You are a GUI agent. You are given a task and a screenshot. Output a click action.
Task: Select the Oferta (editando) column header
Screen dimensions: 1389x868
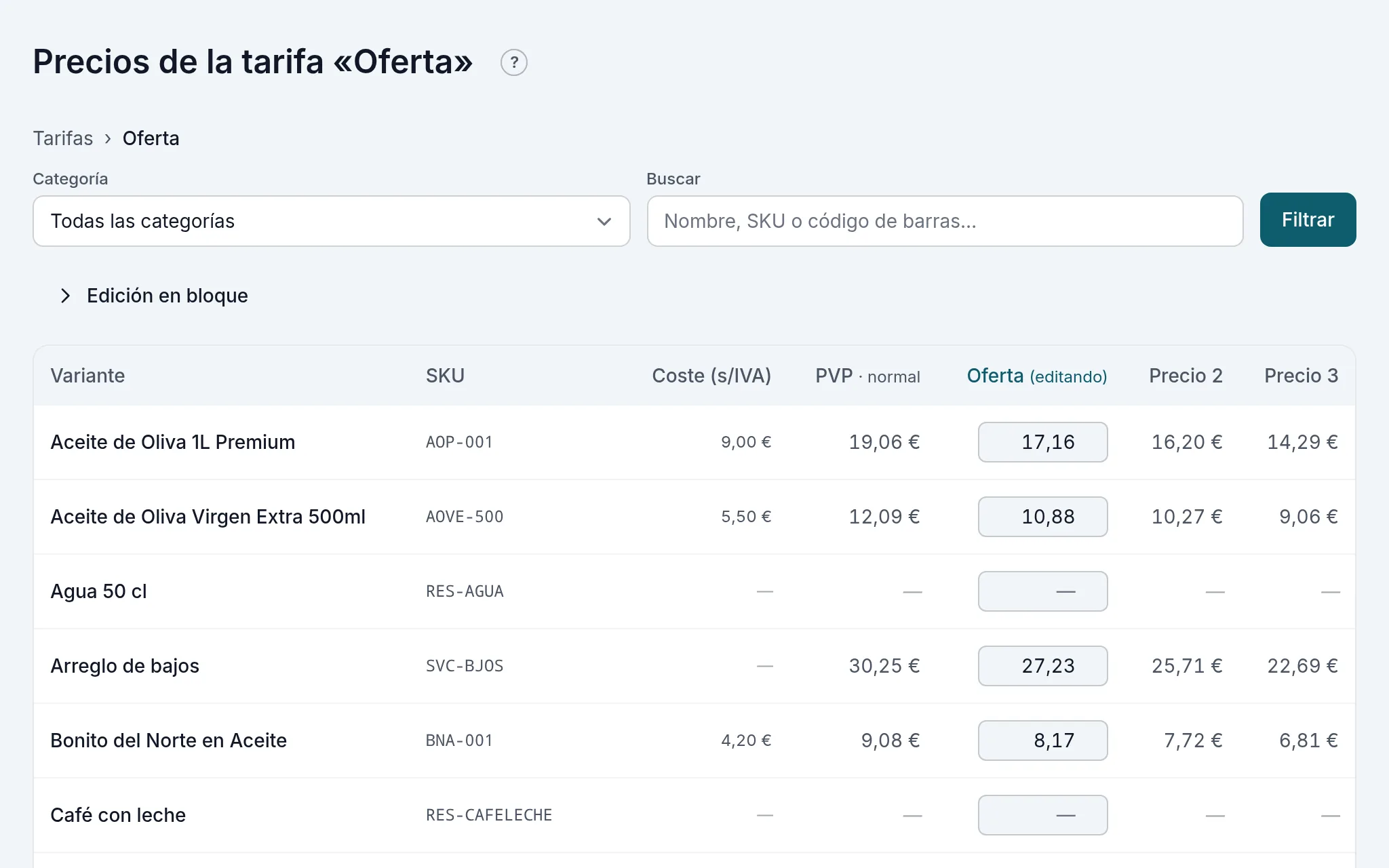pyautogui.click(x=1037, y=376)
